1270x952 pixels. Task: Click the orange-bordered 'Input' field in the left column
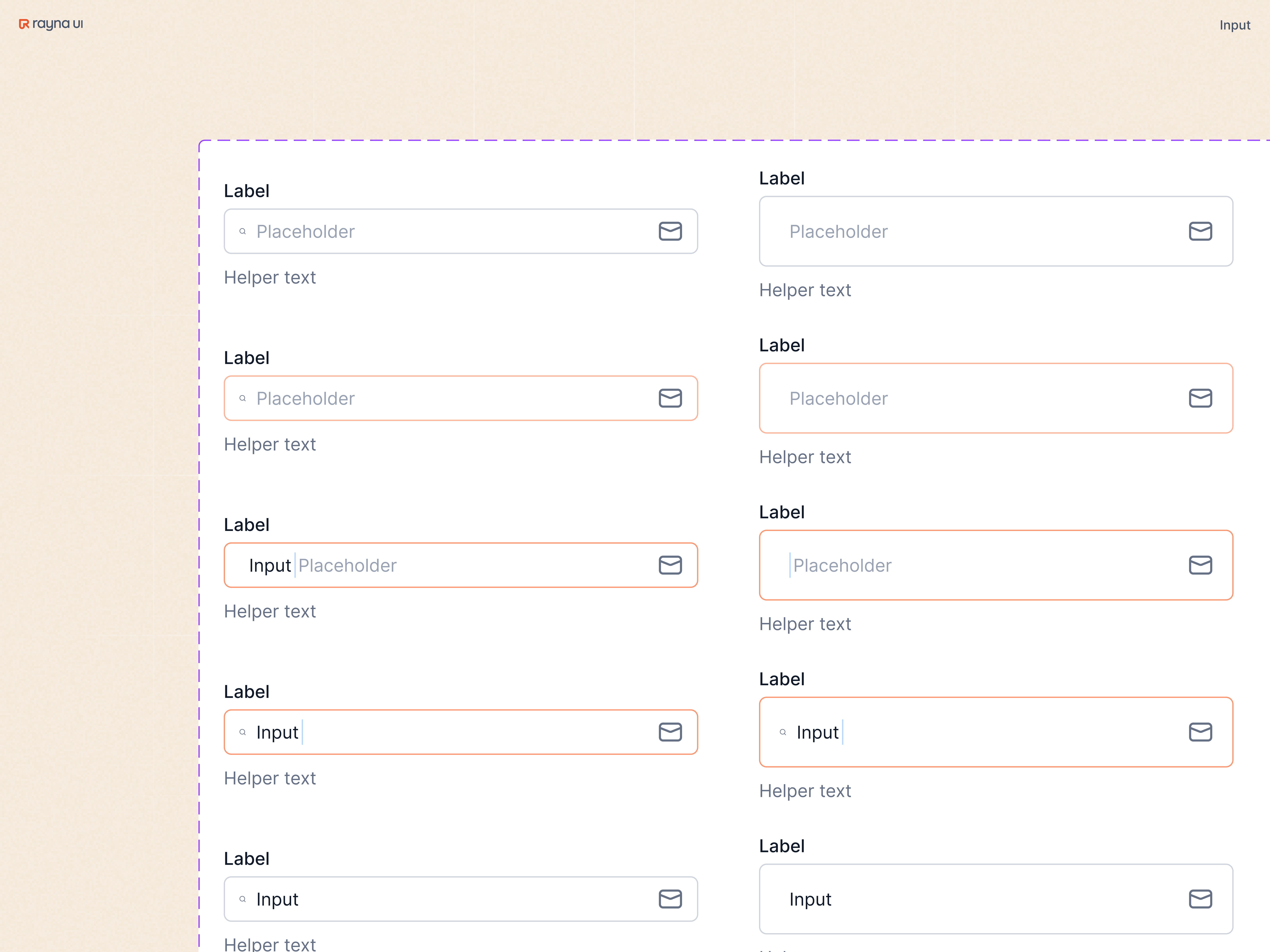[x=459, y=732]
